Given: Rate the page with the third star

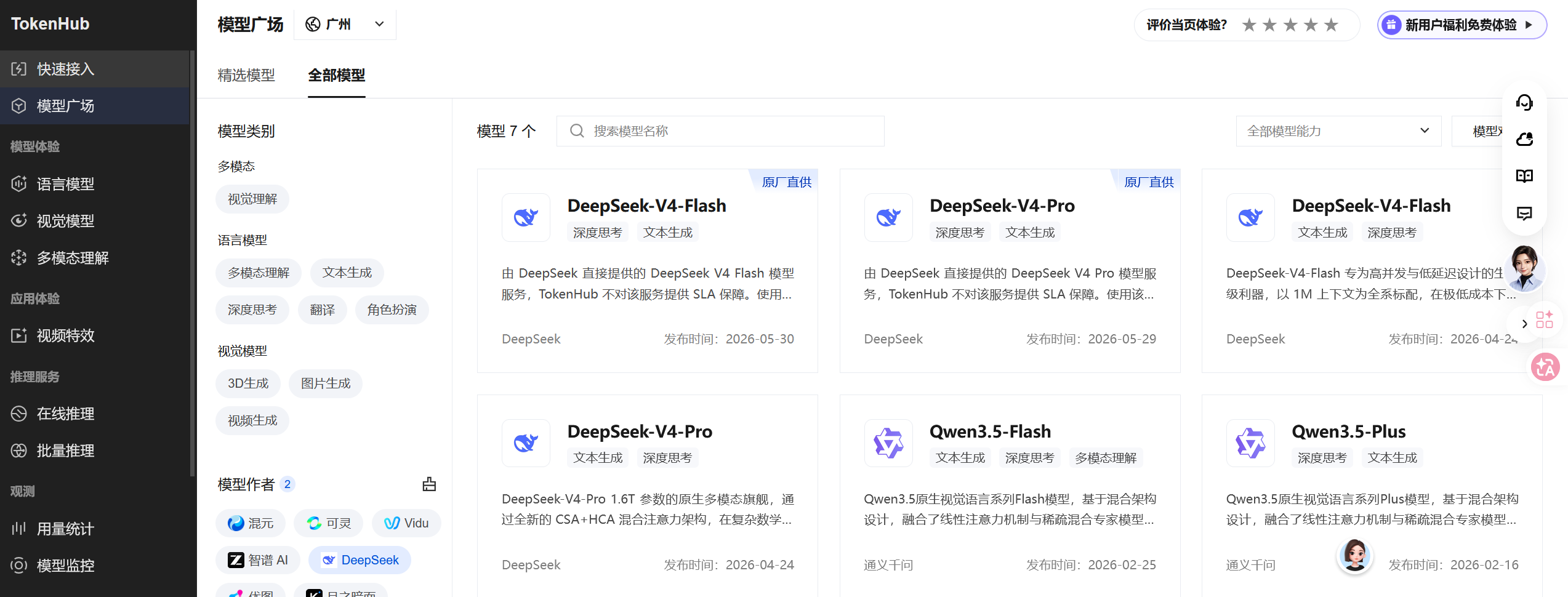Looking at the screenshot, I should (x=1290, y=25).
